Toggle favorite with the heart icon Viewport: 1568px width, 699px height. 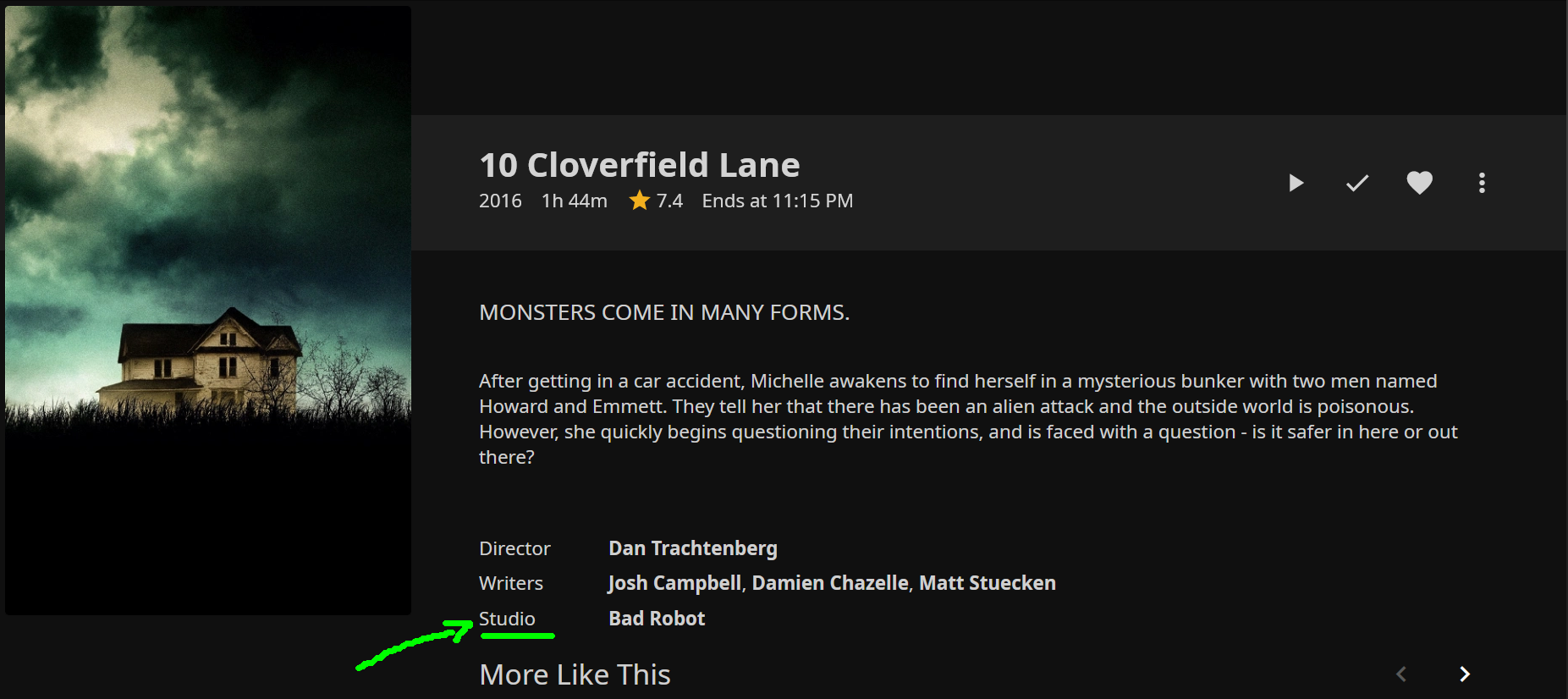tap(1419, 183)
